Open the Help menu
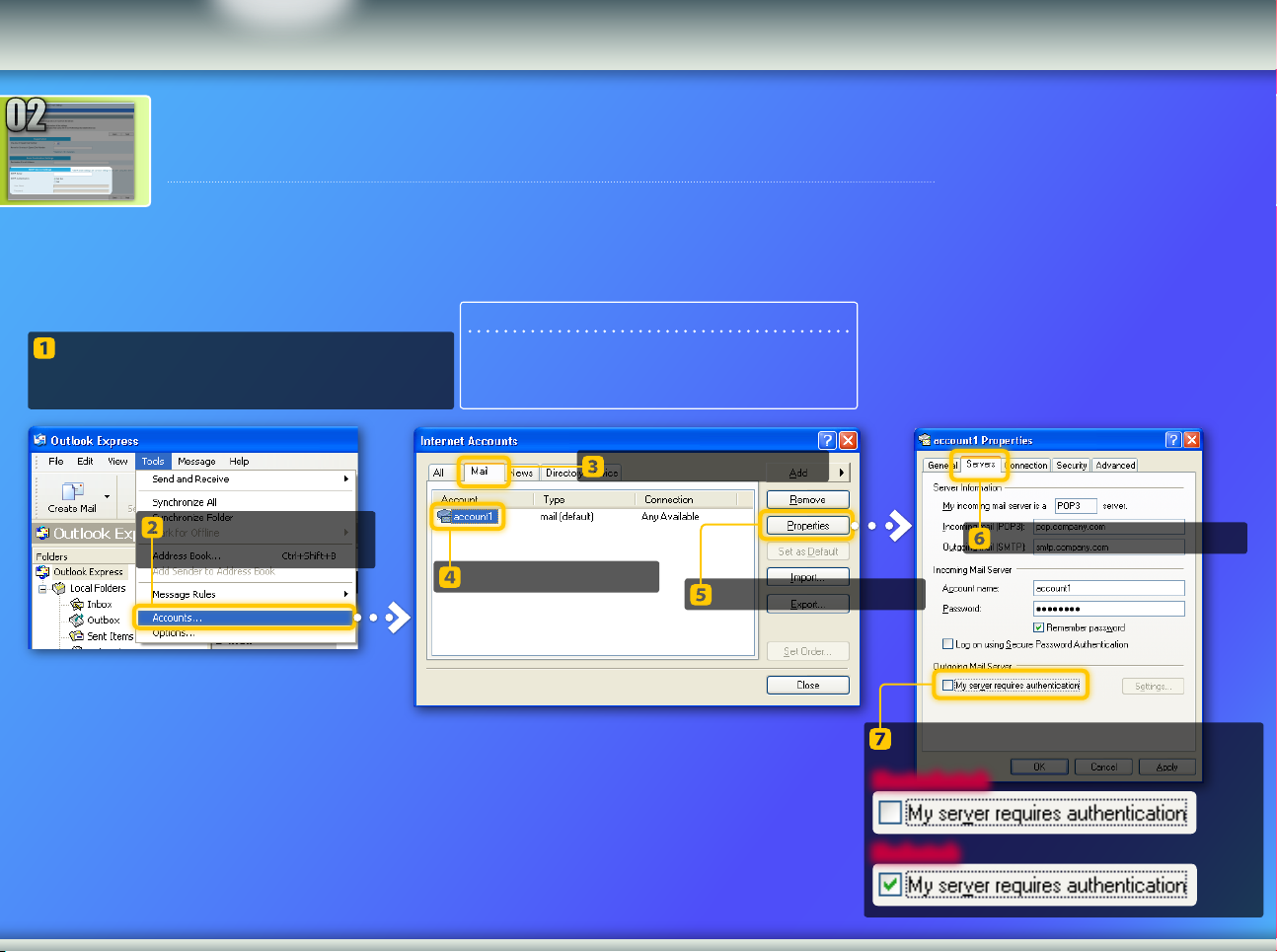 coord(239,461)
